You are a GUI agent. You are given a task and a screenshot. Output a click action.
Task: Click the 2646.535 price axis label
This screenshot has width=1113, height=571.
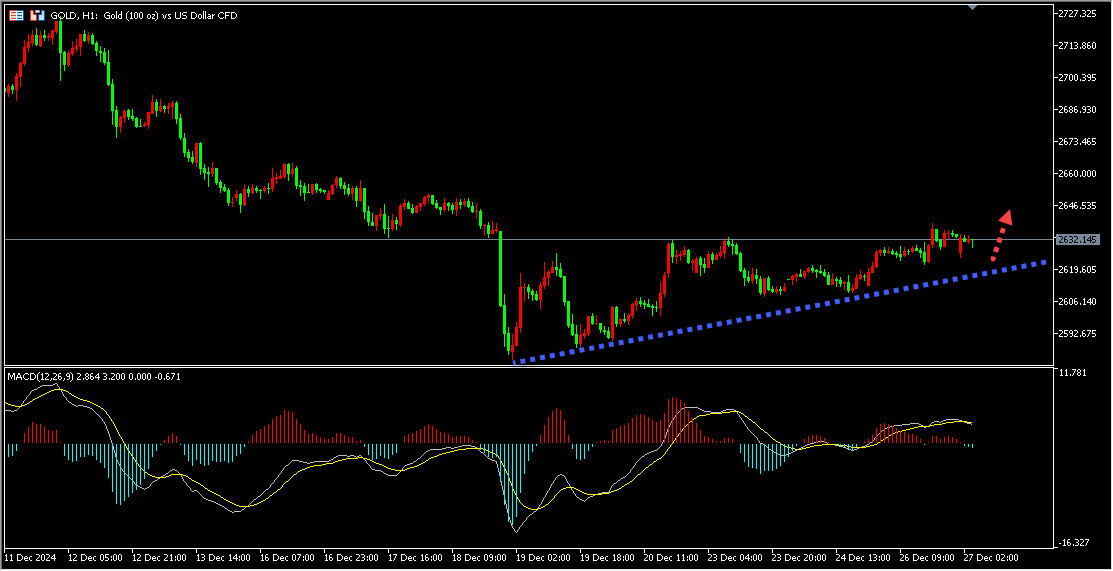tap(1078, 206)
